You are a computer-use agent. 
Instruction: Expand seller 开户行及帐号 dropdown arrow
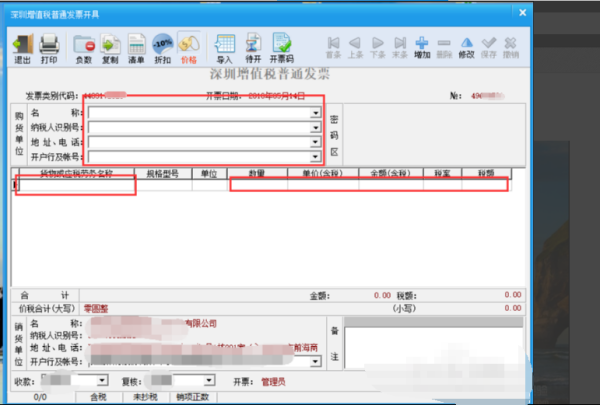click(x=315, y=361)
